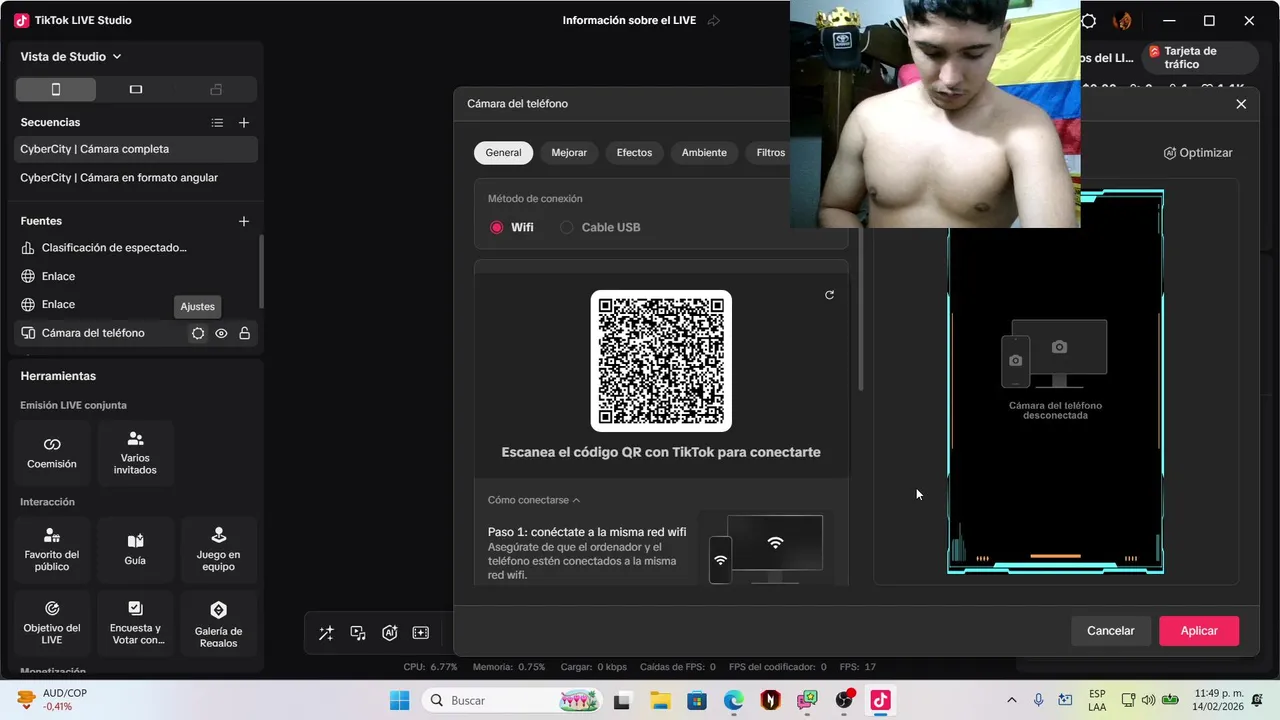Screen dimensions: 1280x720
Task: Open the Windows Start menu
Action: tap(399, 700)
